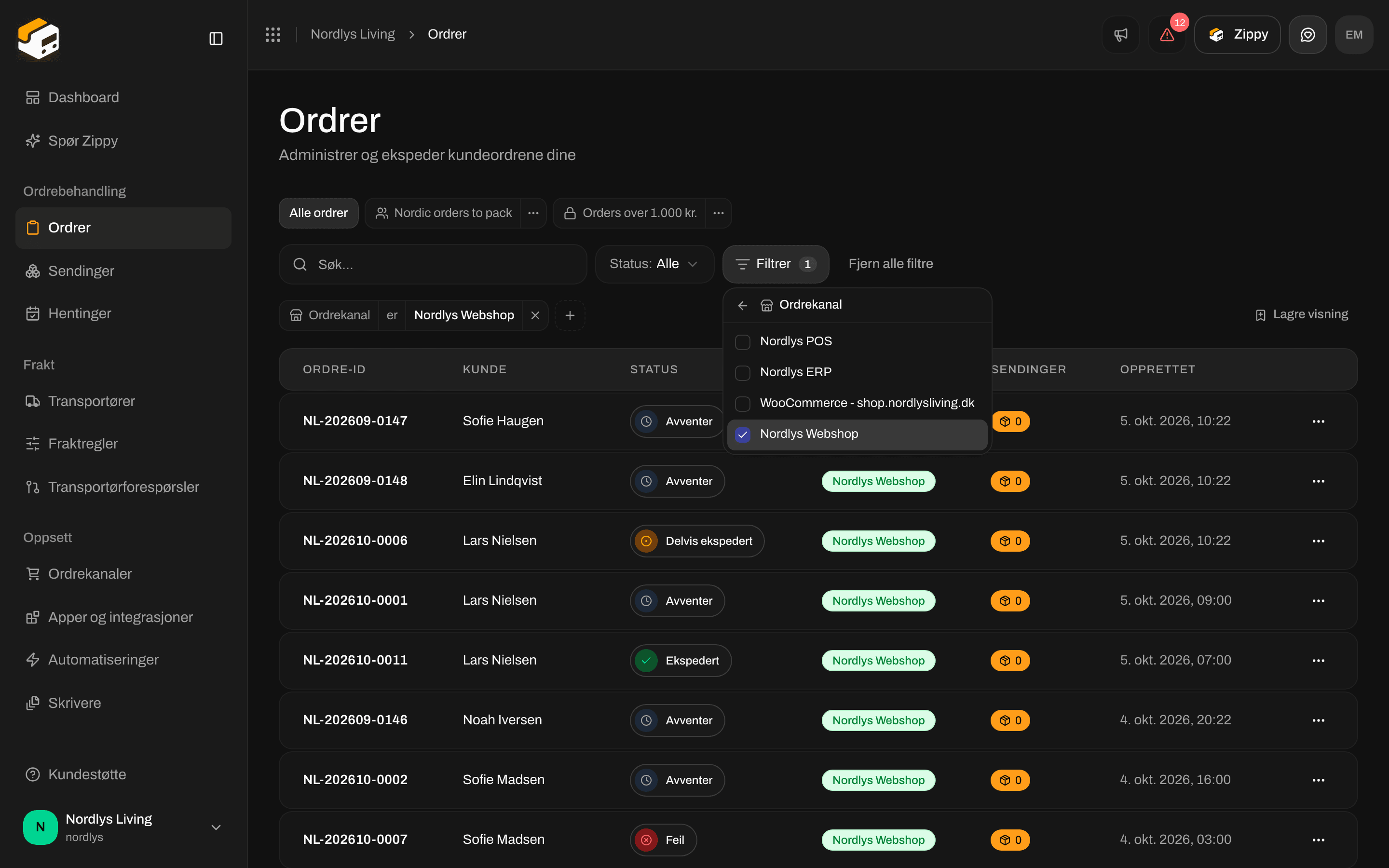This screenshot has height=868, width=1389.
Task: Open the apps grid icon
Action: [272, 34]
